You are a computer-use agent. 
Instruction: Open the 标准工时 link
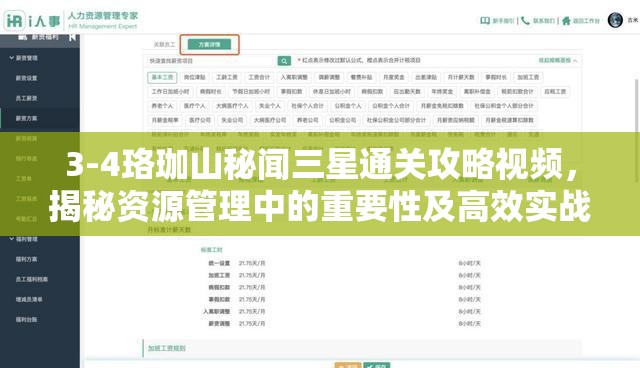[x=211, y=250]
